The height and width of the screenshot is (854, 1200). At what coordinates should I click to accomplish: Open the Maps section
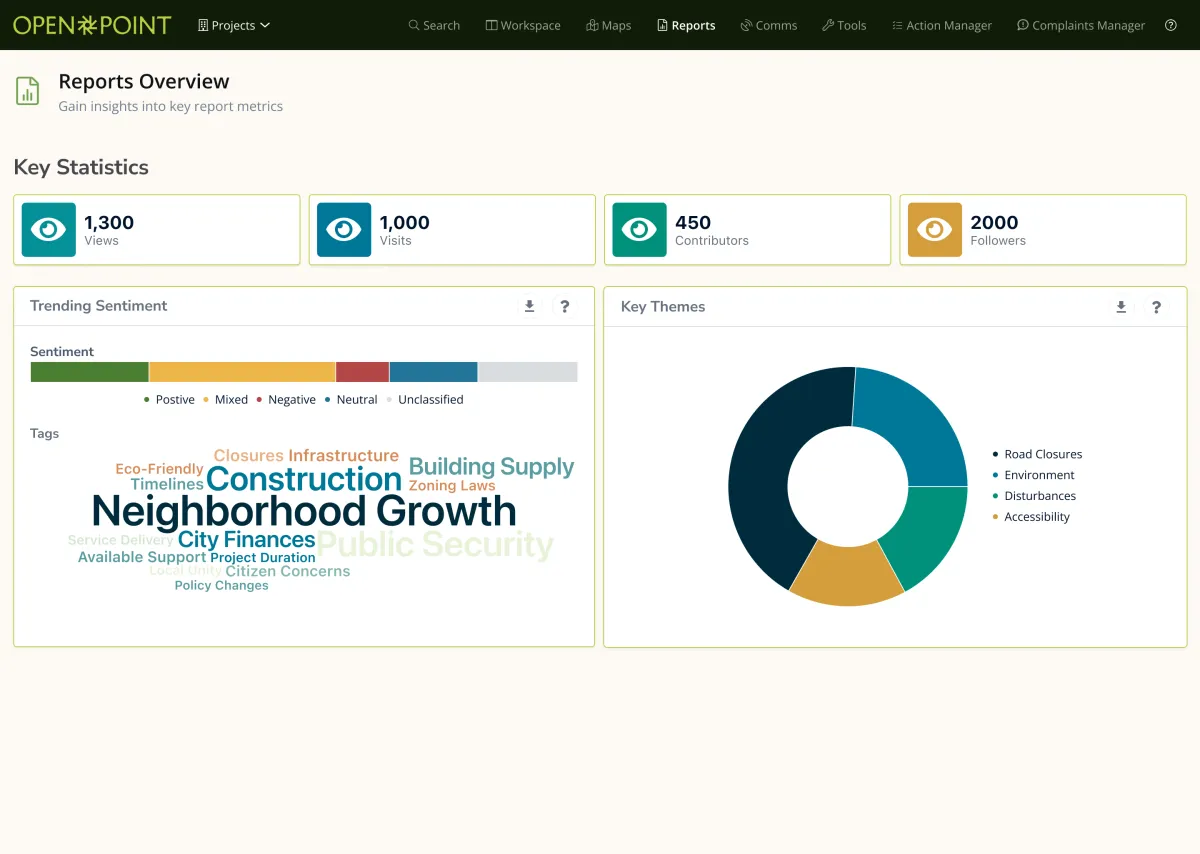pos(609,26)
